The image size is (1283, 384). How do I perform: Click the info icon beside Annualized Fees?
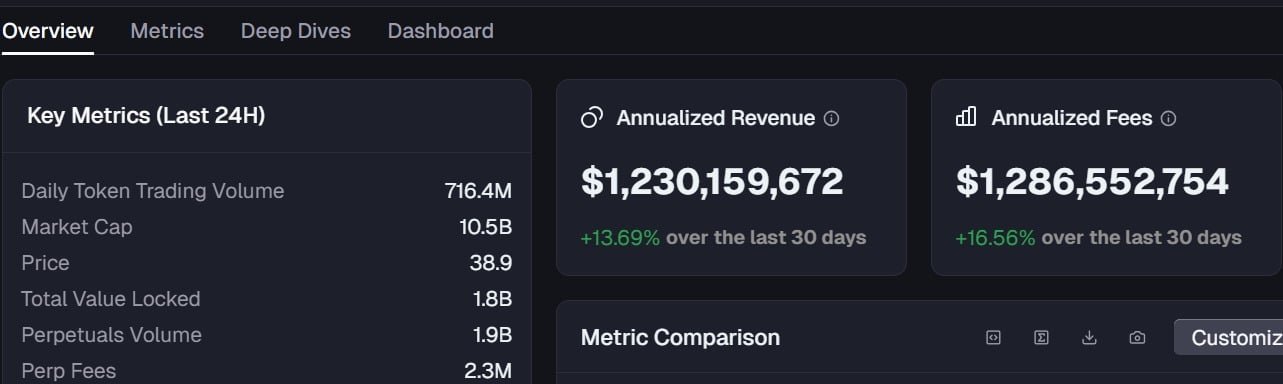1168,118
